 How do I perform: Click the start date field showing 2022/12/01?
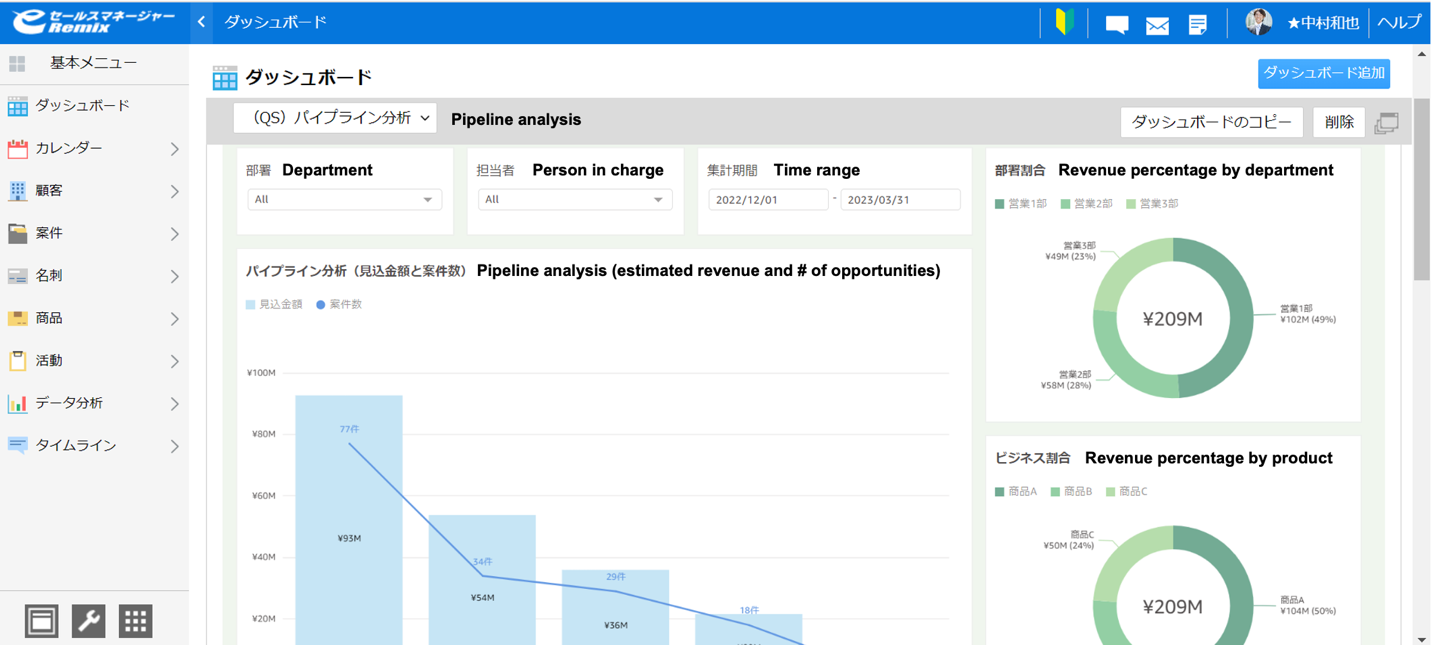coord(768,199)
